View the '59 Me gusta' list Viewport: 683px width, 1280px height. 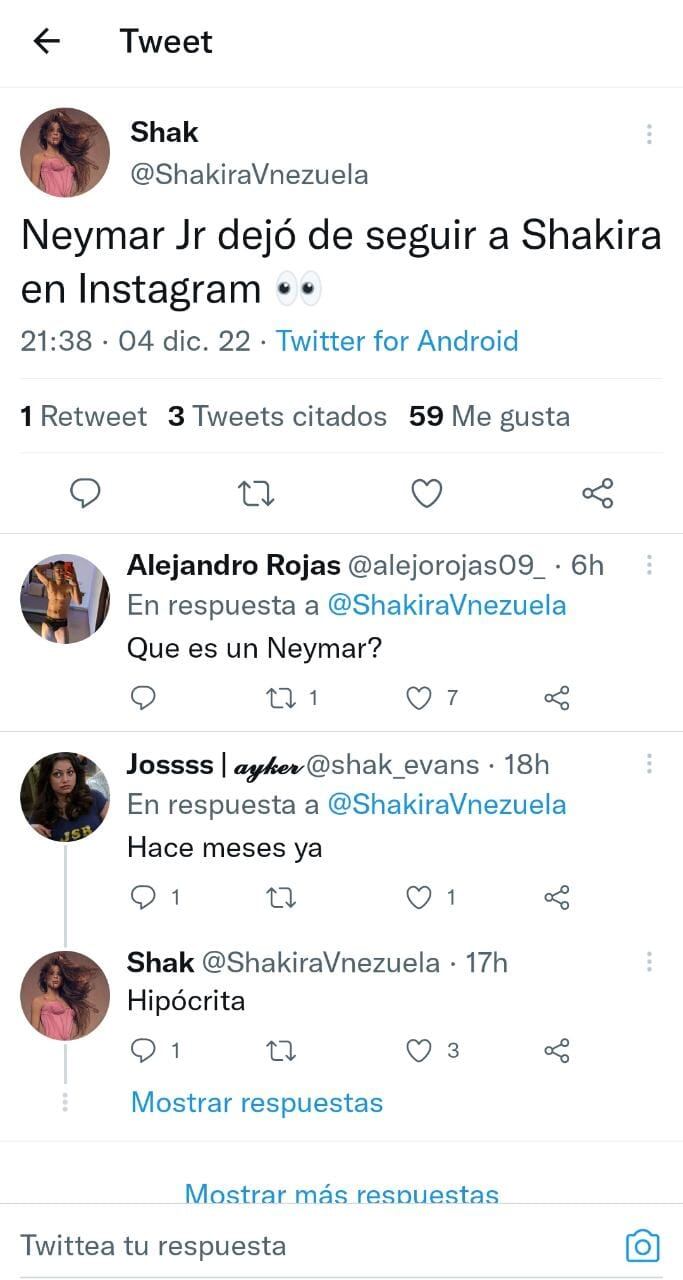pos(489,416)
